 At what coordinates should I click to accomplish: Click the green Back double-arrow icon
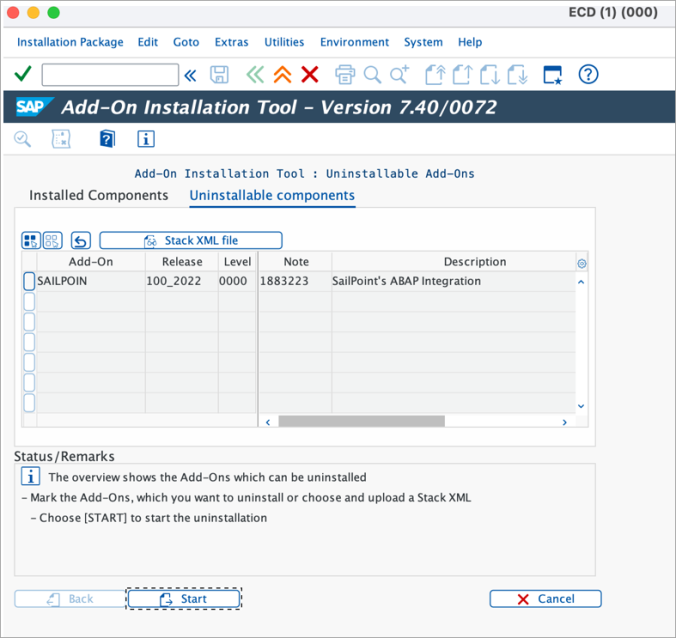[255, 74]
